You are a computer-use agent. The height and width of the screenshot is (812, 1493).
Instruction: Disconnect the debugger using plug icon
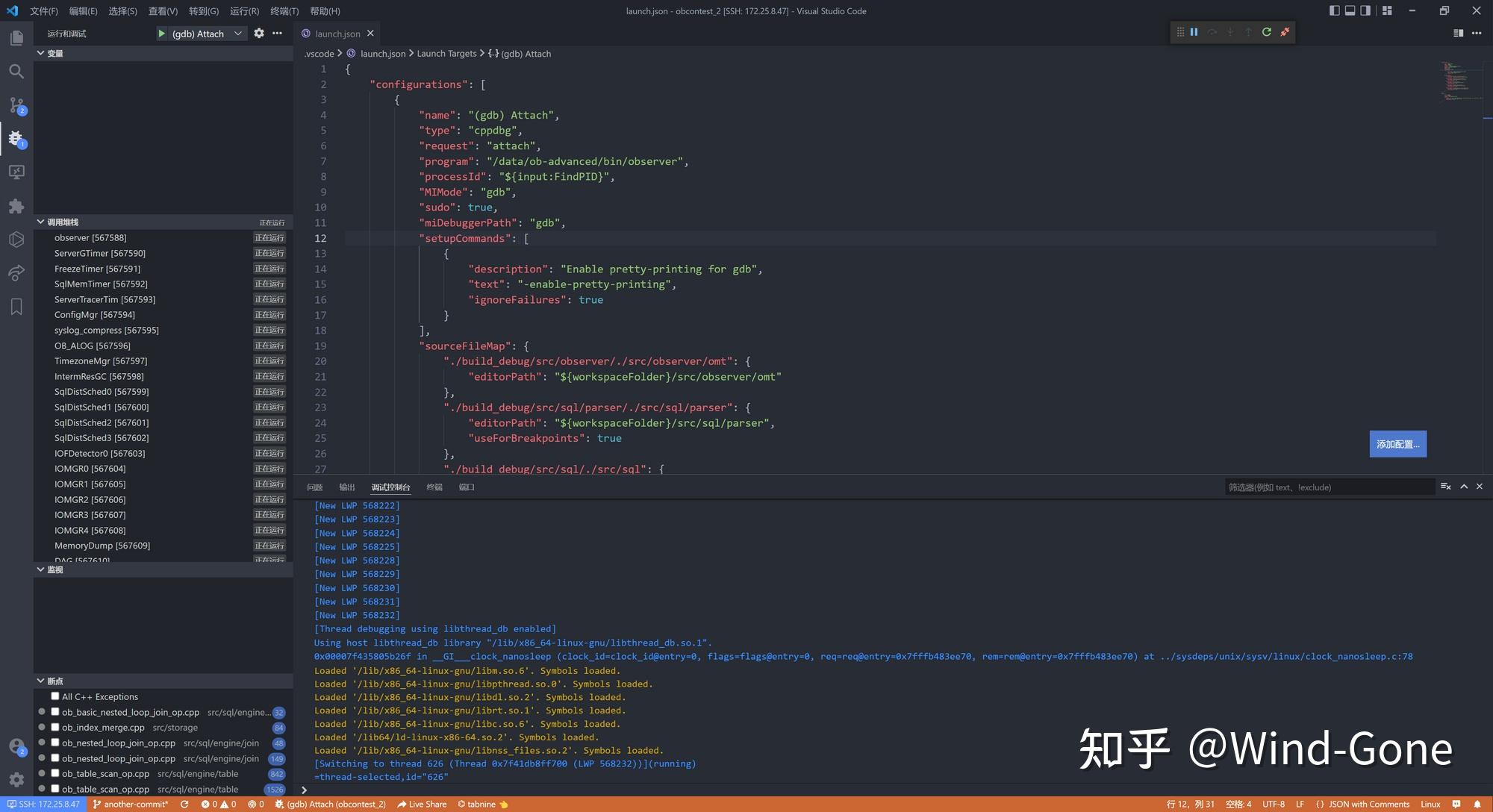1285,32
